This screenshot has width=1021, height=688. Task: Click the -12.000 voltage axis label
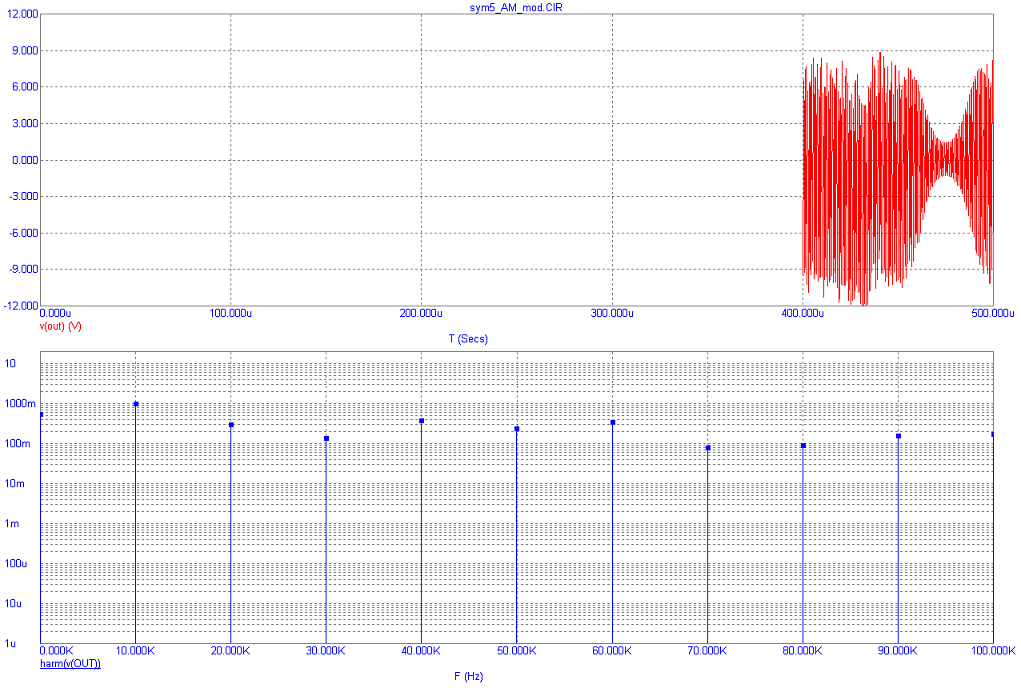(x=21, y=305)
